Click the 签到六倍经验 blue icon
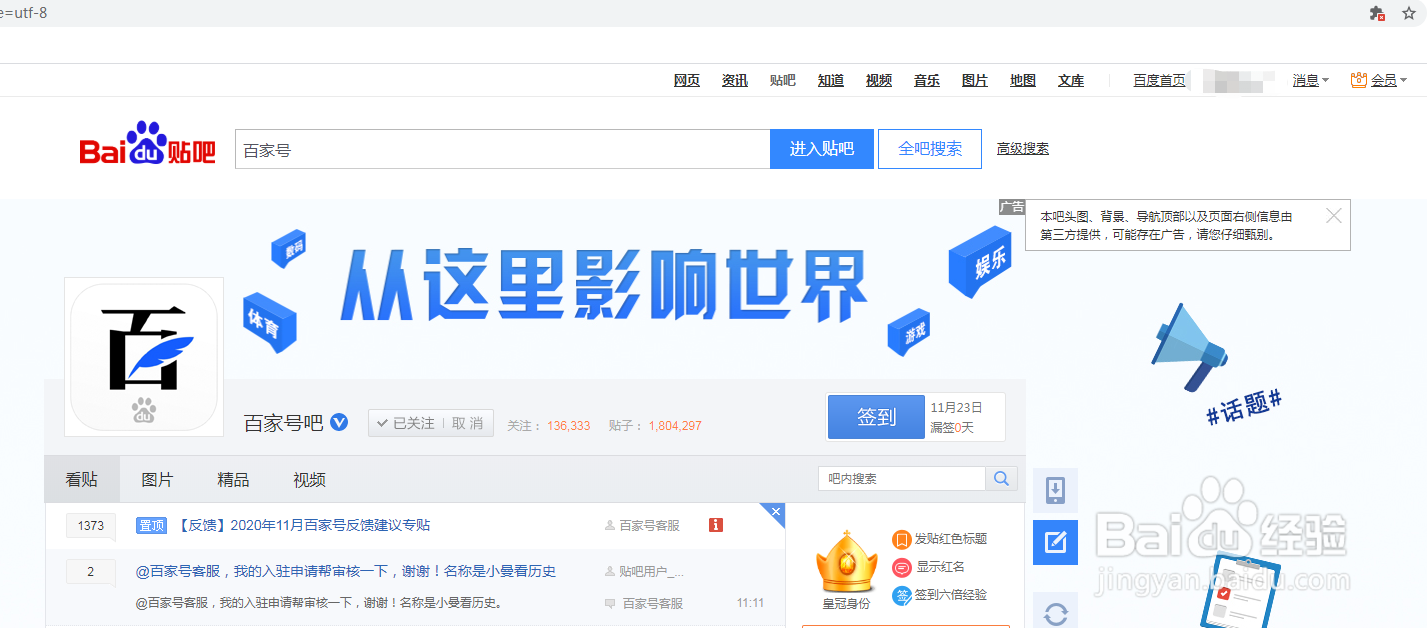1427x628 pixels. [x=901, y=595]
